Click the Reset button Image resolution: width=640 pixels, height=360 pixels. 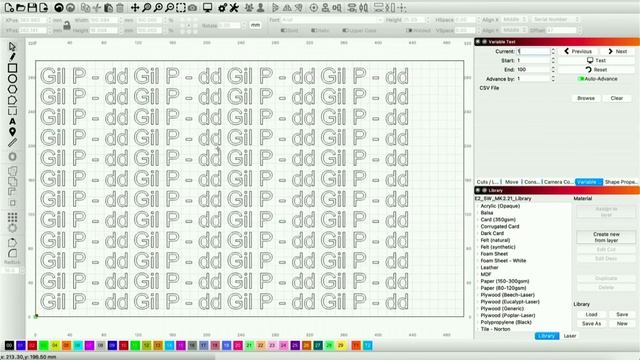(596, 70)
